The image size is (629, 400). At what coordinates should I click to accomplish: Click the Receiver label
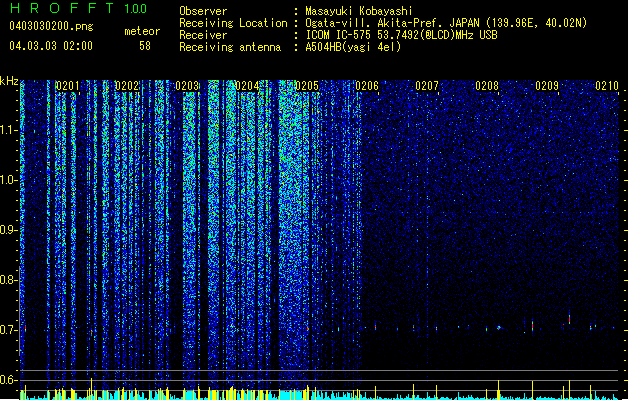[x=203, y=35]
